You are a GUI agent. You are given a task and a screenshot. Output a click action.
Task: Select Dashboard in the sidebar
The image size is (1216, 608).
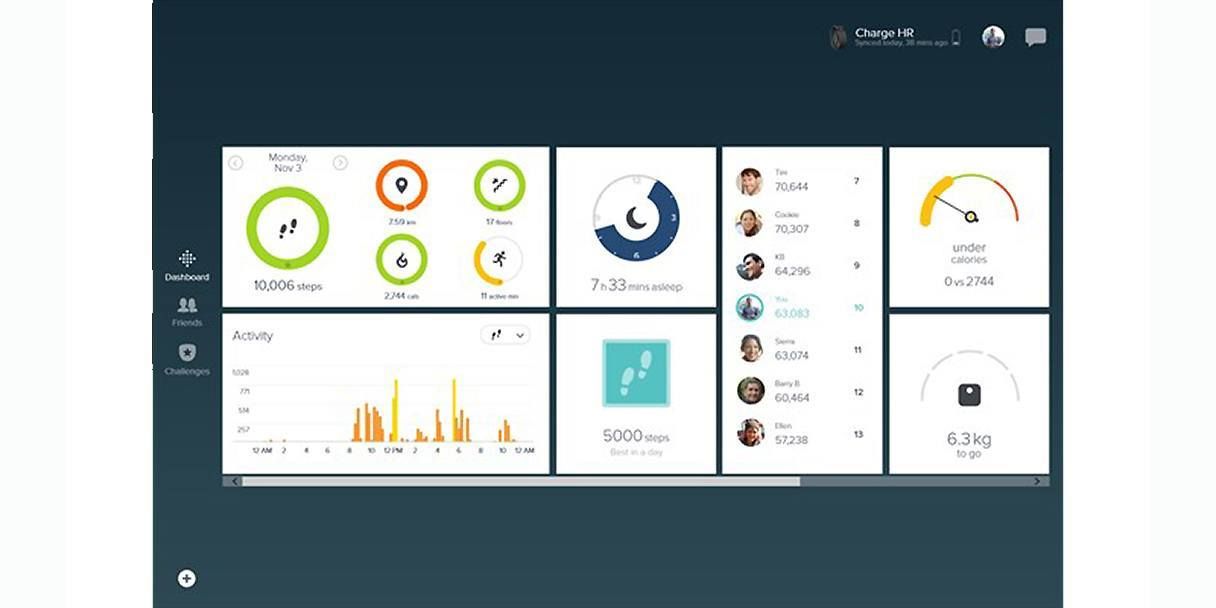pyautogui.click(x=187, y=266)
